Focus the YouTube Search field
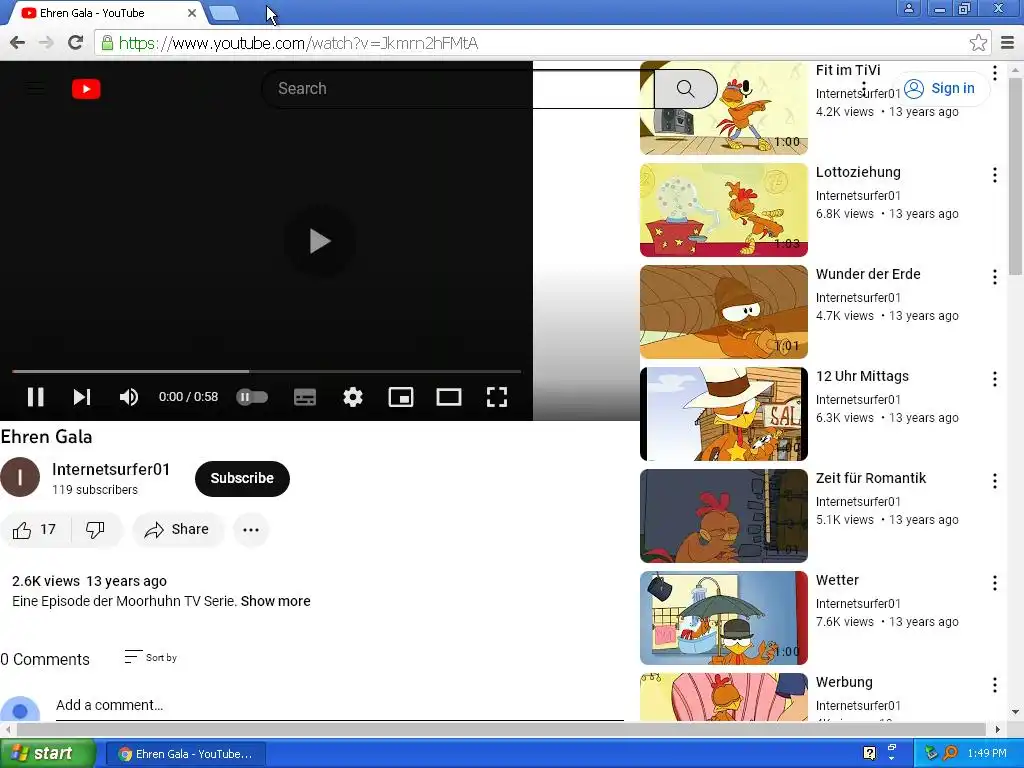The height and width of the screenshot is (768, 1024). click(457, 89)
